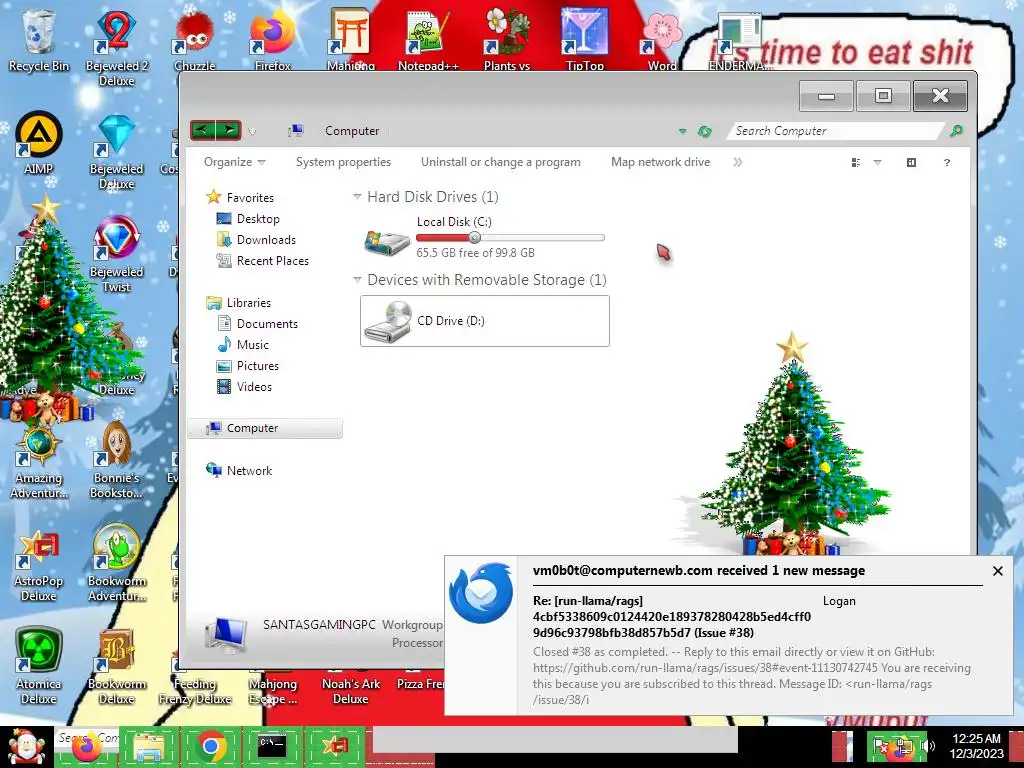Launch Bookworm Adventures desktop shortcut
The width and height of the screenshot is (1024, 768).
116,564
